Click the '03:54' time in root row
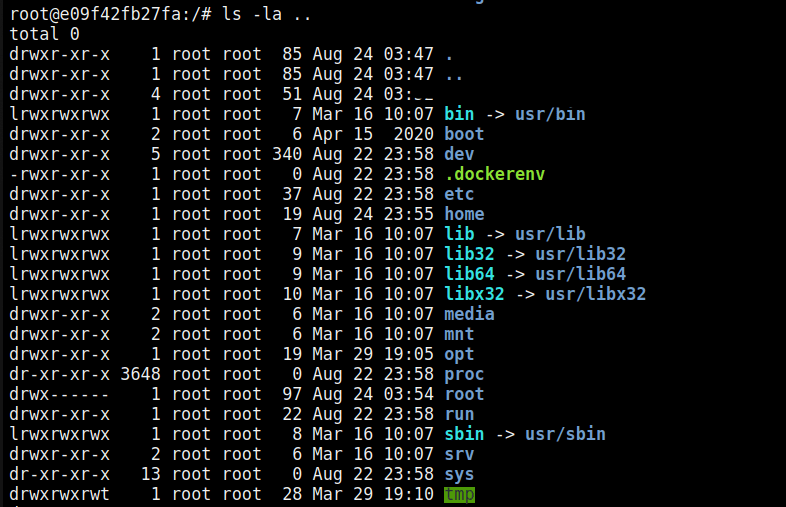Viewport: 786px width, 507px height. click(409, 394)
